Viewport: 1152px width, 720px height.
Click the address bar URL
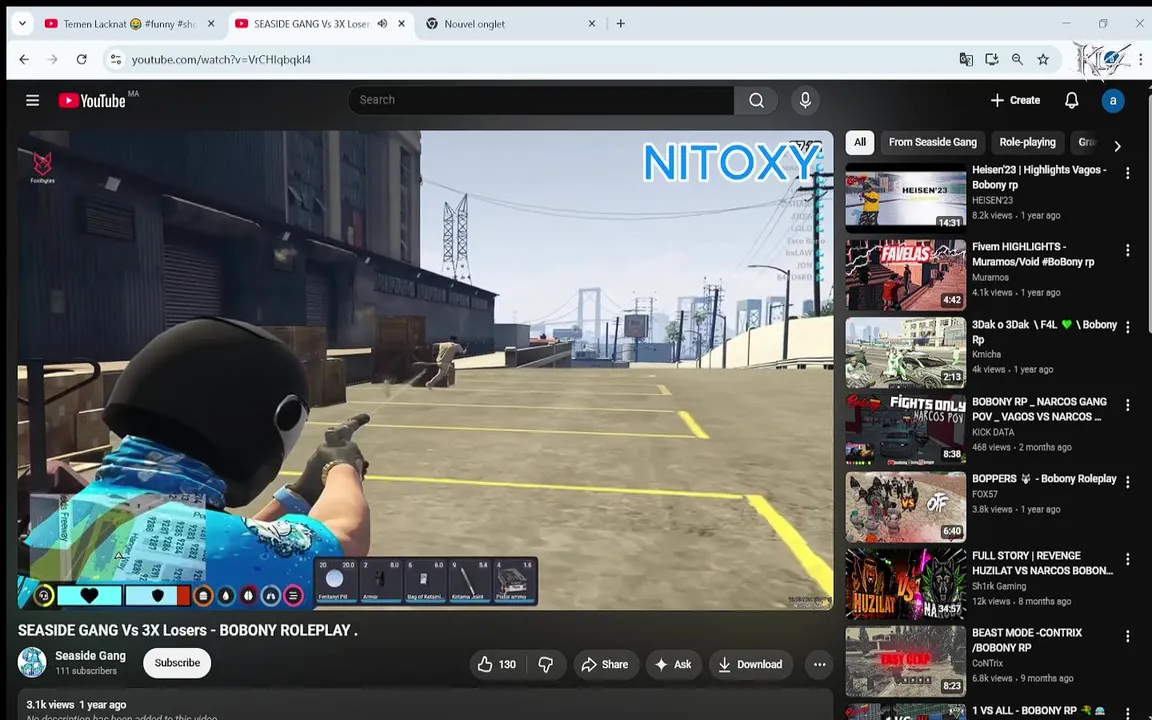click(x=221, y=60)
